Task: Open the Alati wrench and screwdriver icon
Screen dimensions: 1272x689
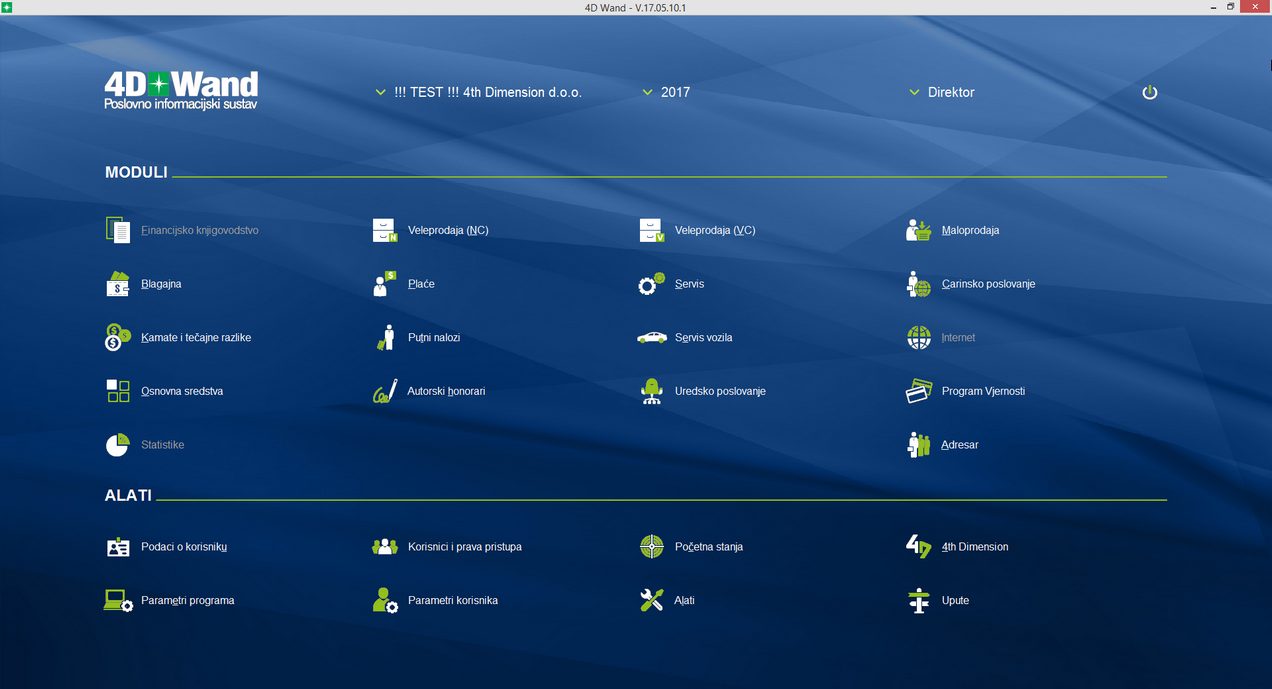Action: coord(652,601)
